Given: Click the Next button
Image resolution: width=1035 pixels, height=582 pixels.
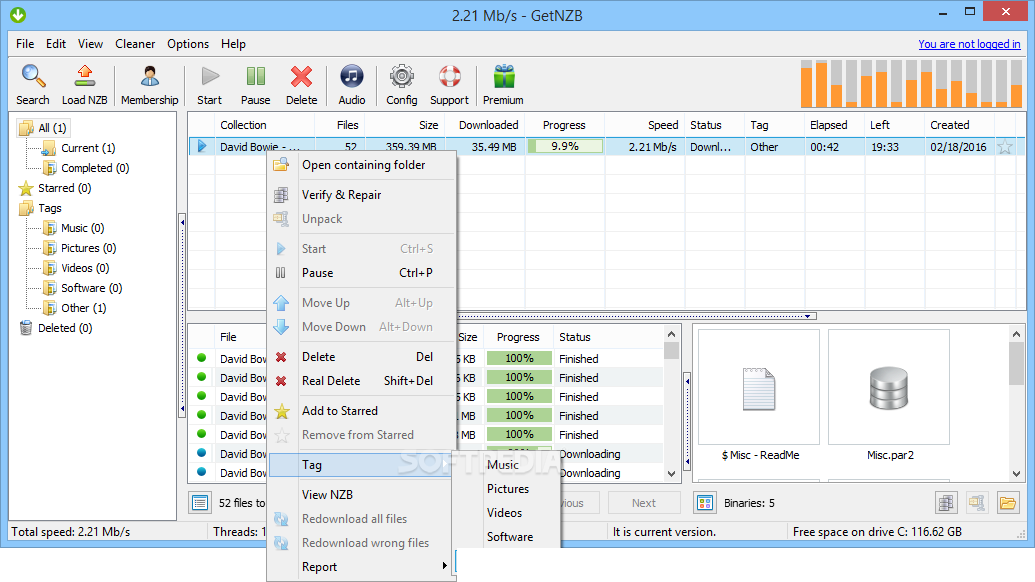Looking at the screenshot, I should click(x=644, y=503).
